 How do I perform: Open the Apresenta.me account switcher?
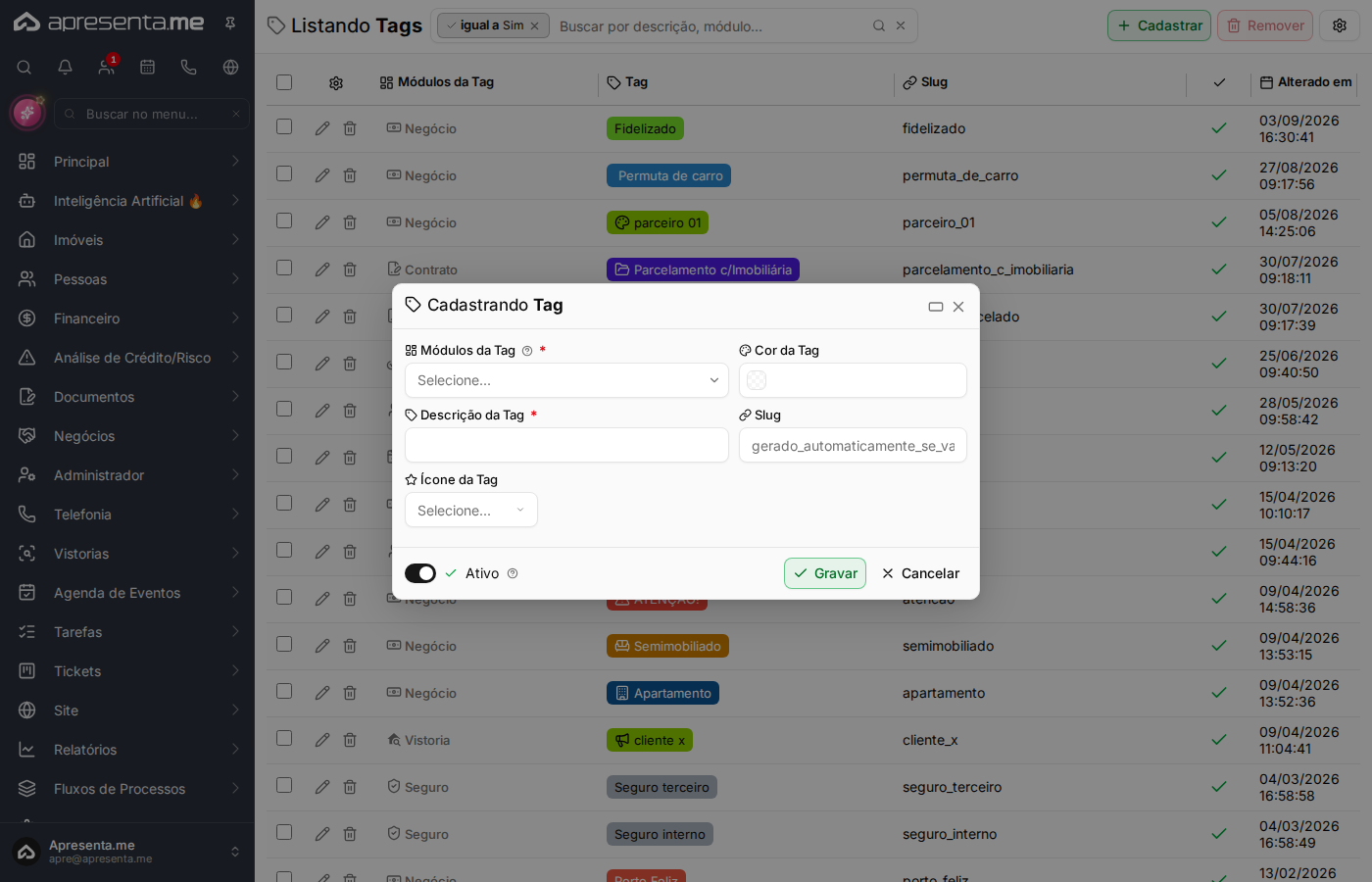pyautogui.click(x=127, y=852)
